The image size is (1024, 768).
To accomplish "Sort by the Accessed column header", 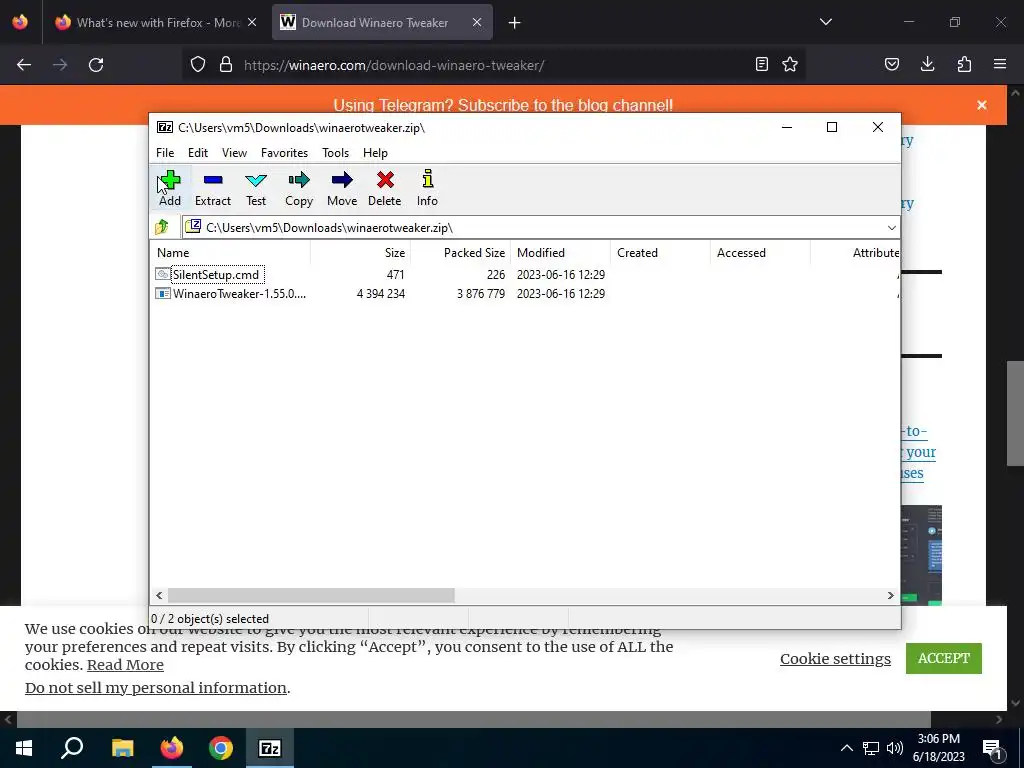I will point(760,253).
